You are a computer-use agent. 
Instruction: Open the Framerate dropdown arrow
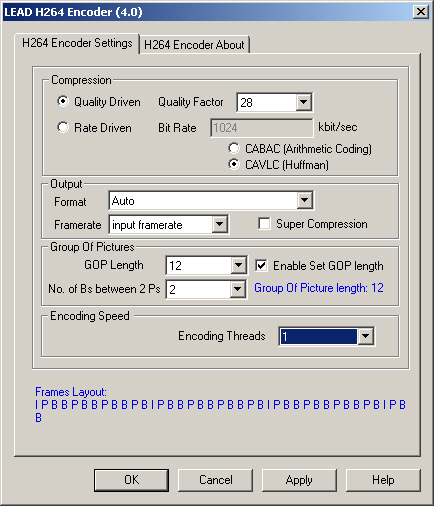pyautogui.click(x=220, y=224)
